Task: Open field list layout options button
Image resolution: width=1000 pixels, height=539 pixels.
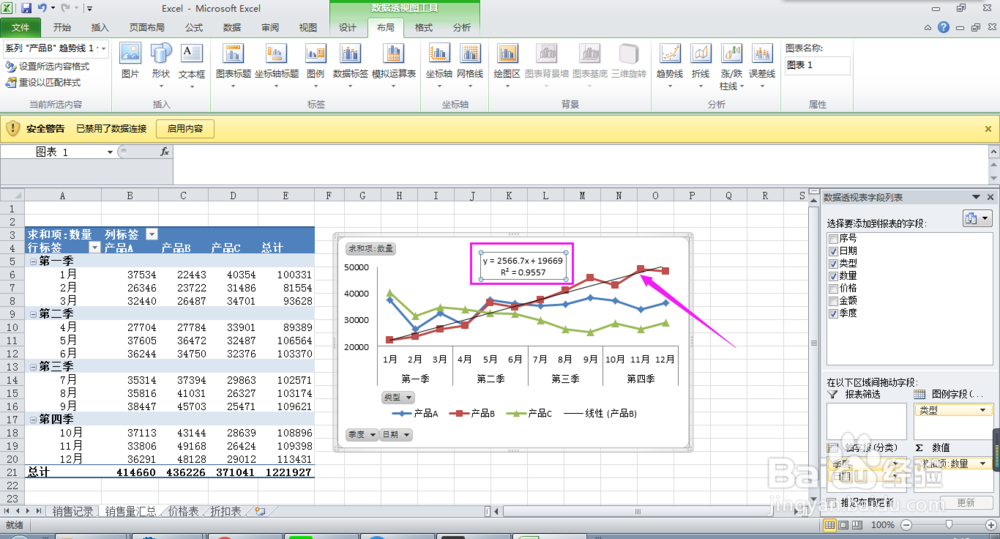Action: 977,218
